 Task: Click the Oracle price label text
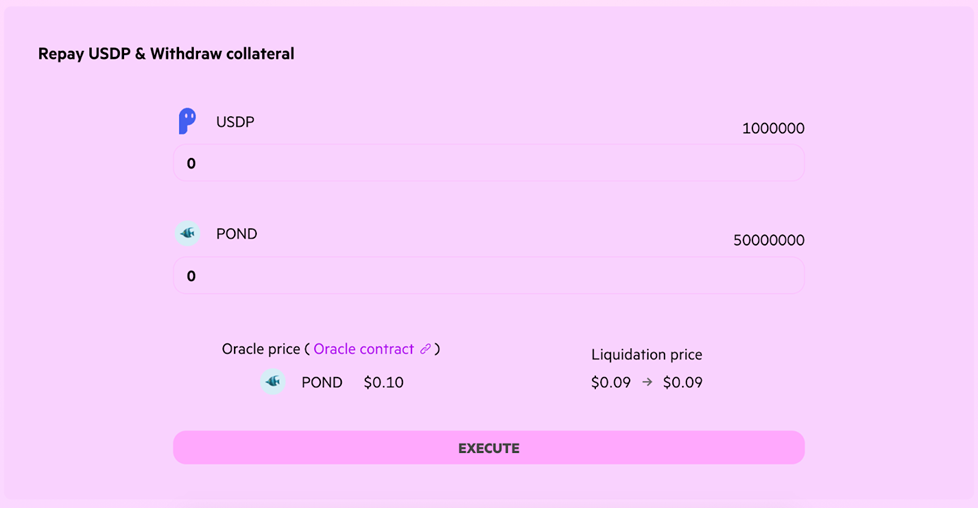pyautogui.click(x=261, y=349)
